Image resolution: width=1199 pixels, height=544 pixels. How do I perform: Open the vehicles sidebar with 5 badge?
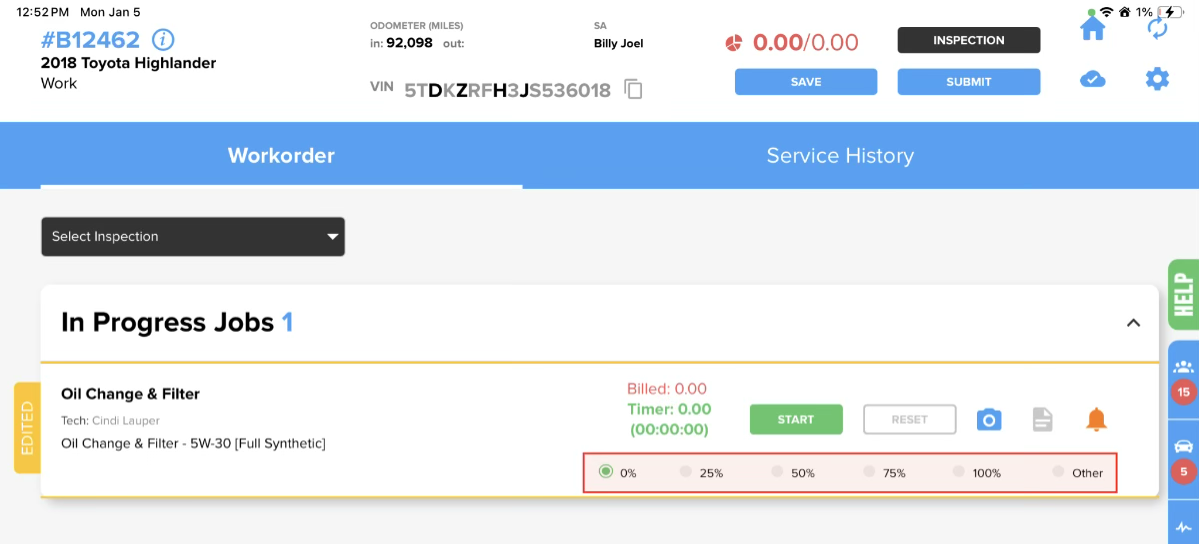coord(1184,459)
